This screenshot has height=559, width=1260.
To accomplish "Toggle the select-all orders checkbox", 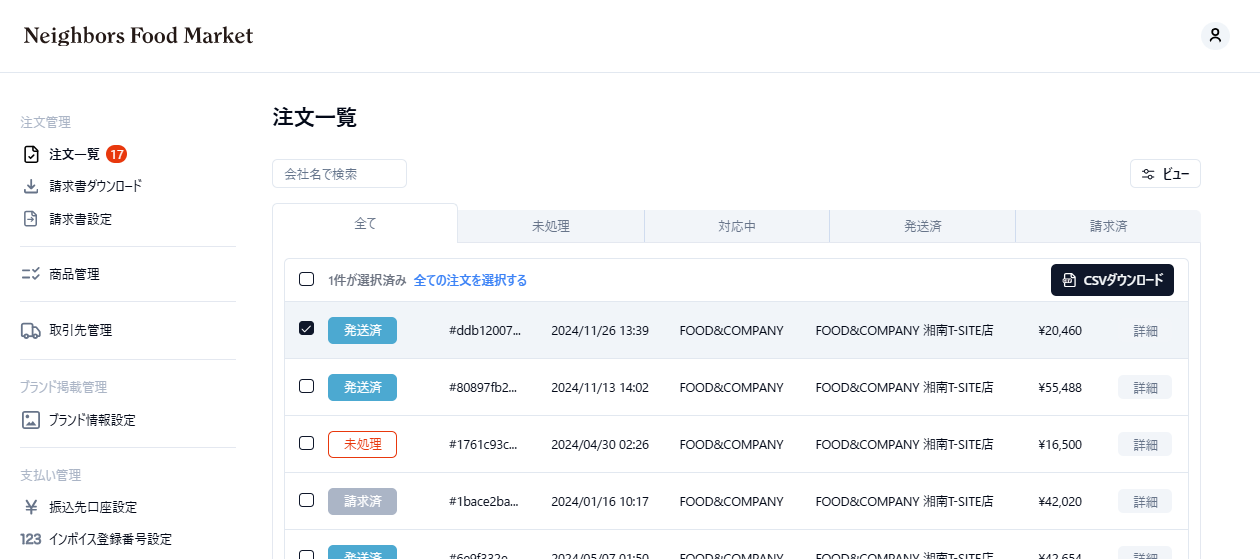I will [x=307, y=280].
